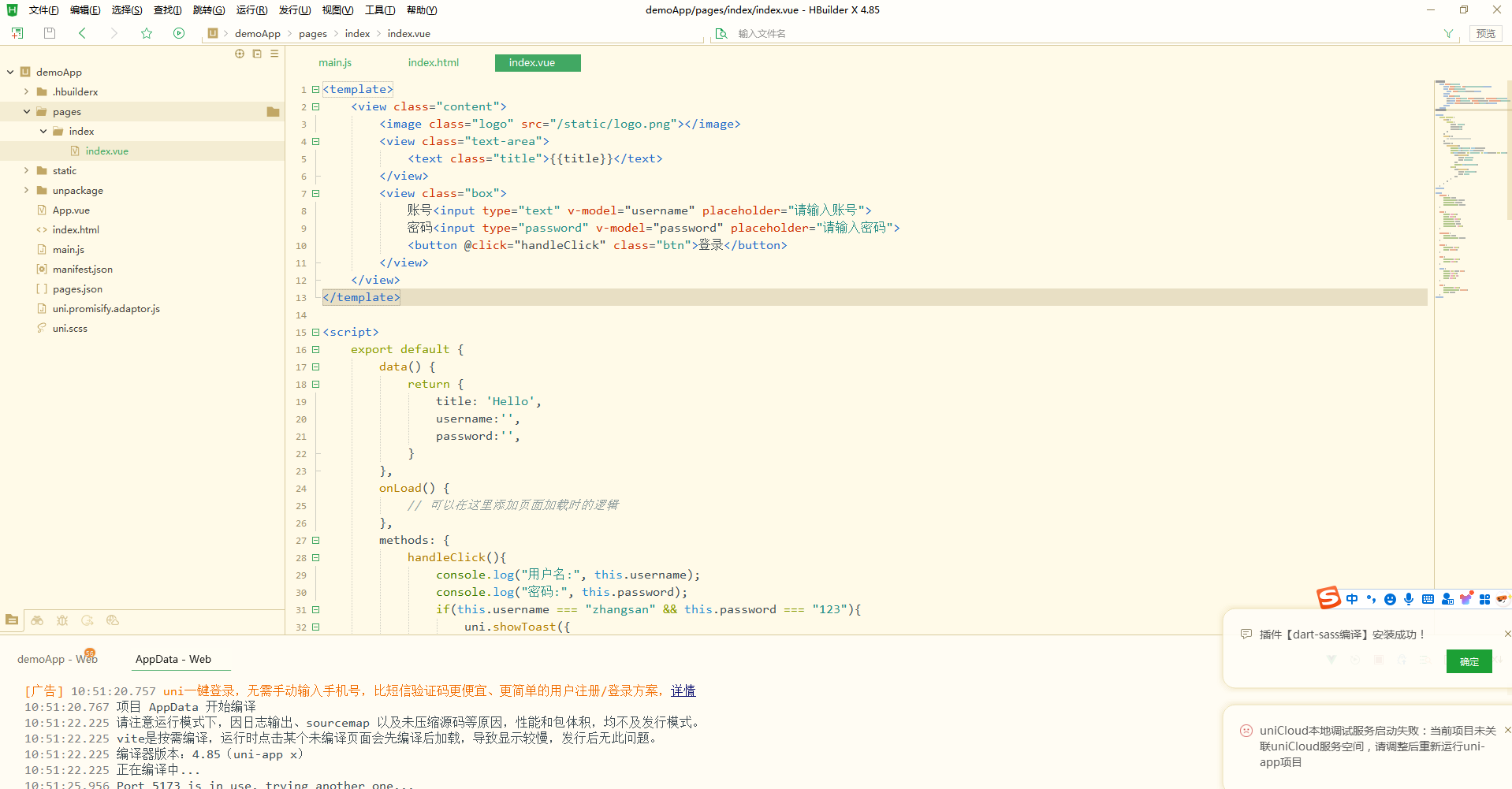Open uni.scss in the project tree
This screenshot has width=1512, height=789.
pos(70,328)
